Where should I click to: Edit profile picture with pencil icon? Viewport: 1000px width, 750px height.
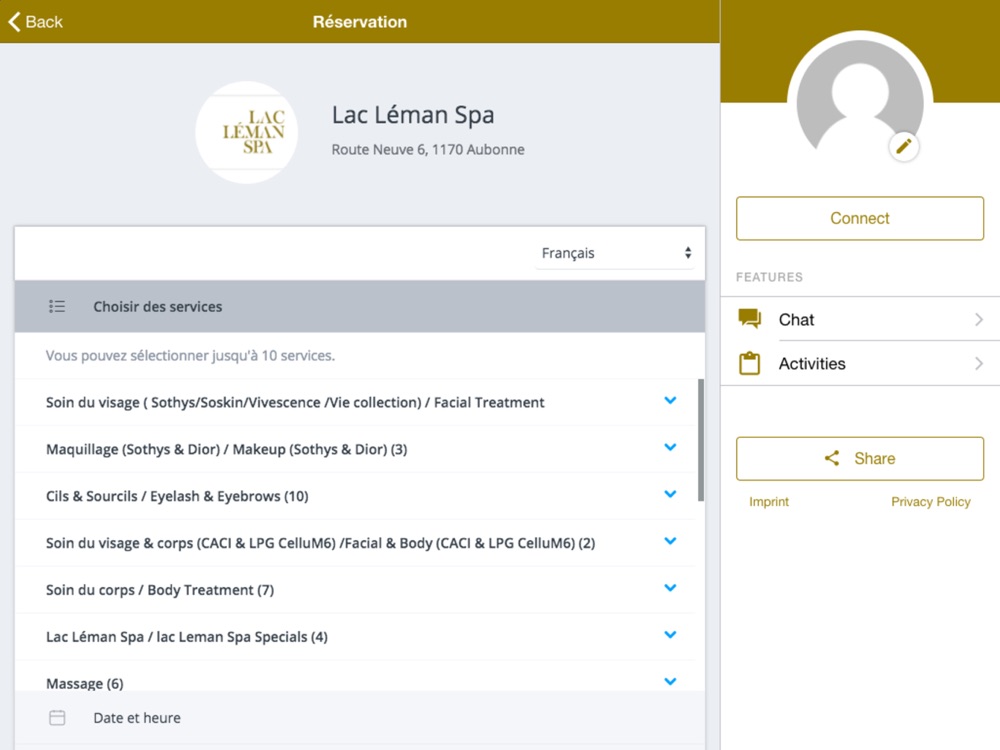click(x=904, y=147)
